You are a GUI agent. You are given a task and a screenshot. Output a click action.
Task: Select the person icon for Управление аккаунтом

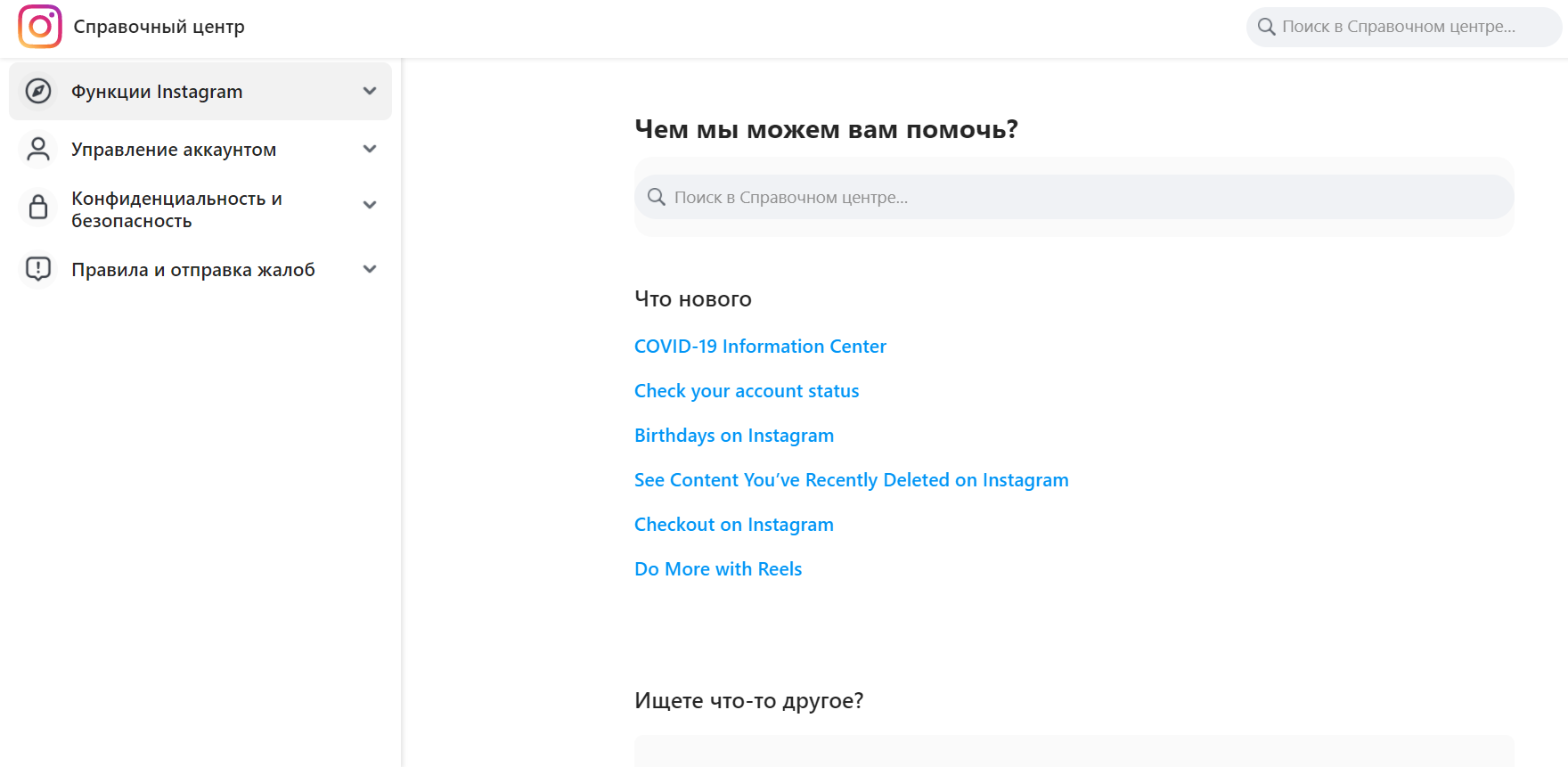tap(38, 149)
